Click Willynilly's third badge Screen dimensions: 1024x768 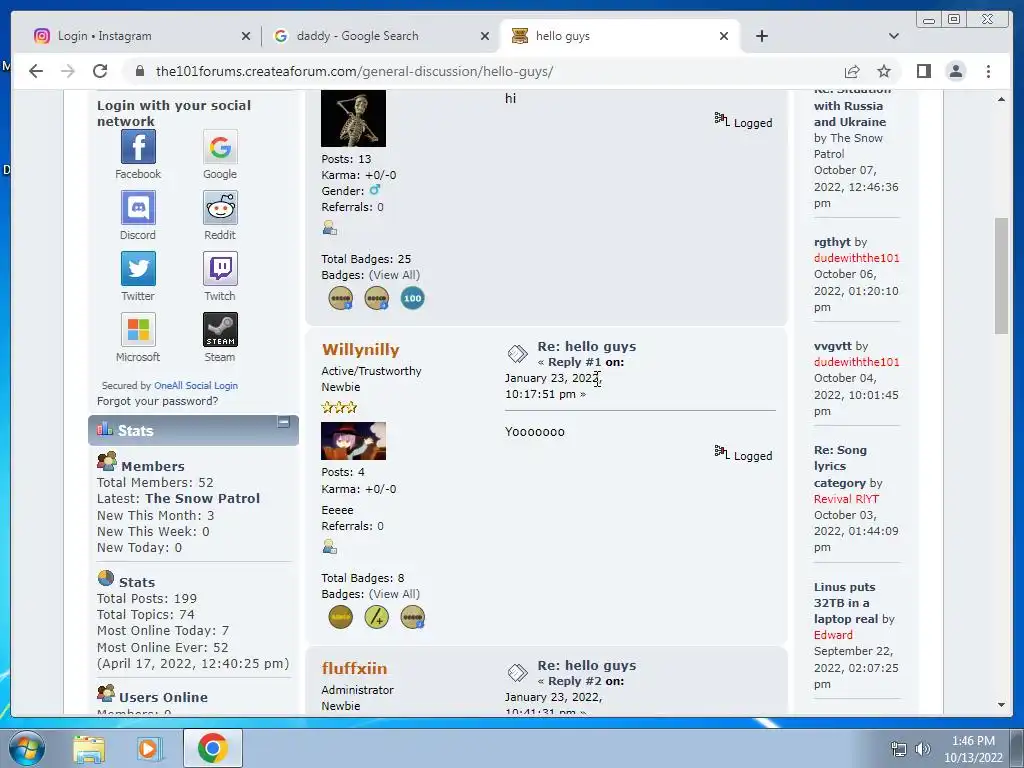[x=412, y=616]
